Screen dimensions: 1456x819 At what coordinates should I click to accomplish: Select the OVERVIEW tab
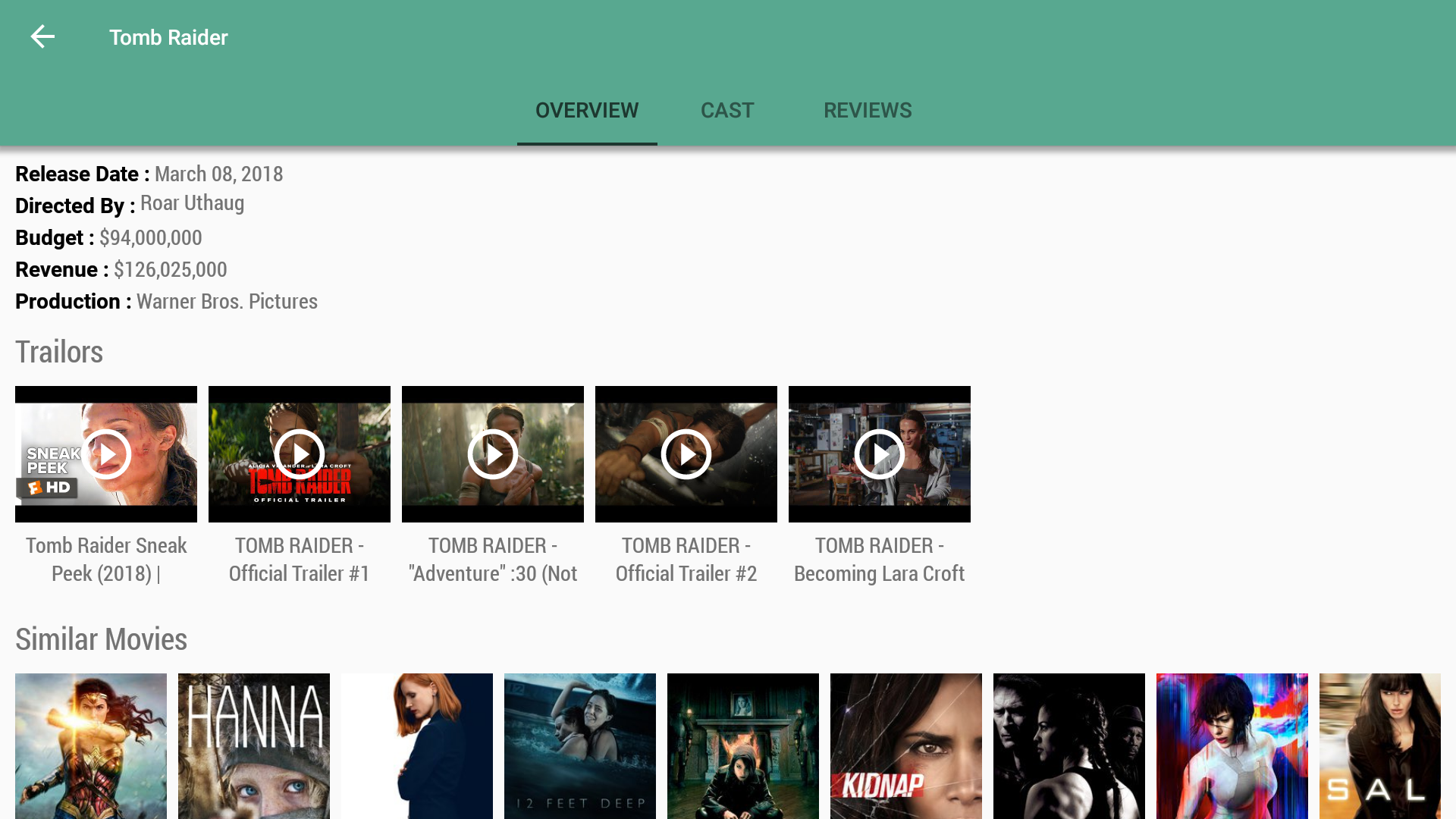click(x=586, y=110)
